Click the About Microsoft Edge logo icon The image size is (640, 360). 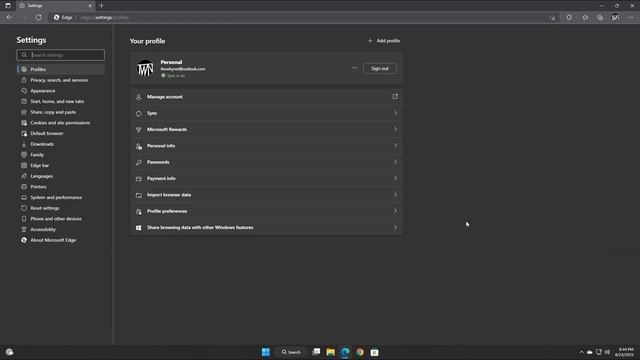pos(24,240)
